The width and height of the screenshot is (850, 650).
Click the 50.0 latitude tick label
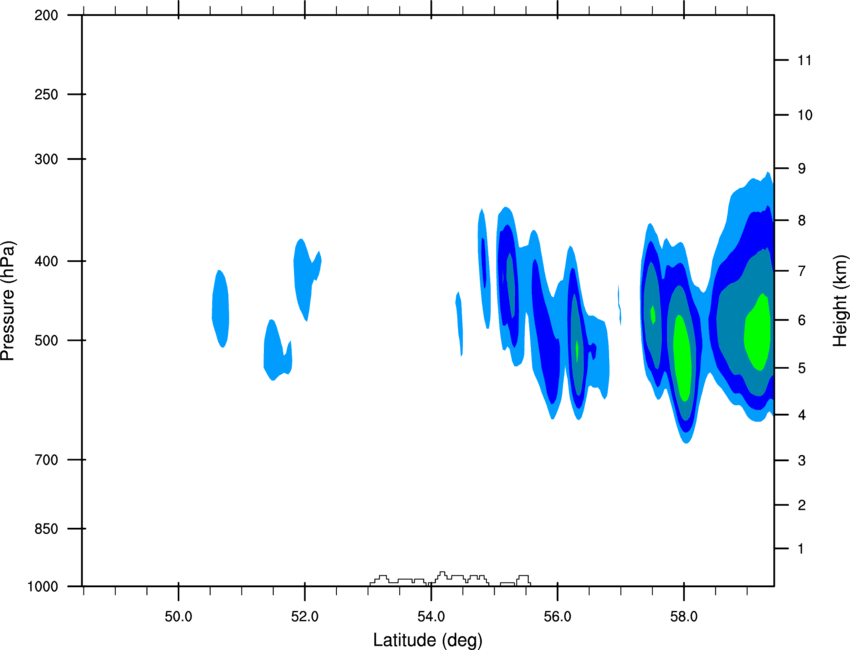tap(178, 617)
